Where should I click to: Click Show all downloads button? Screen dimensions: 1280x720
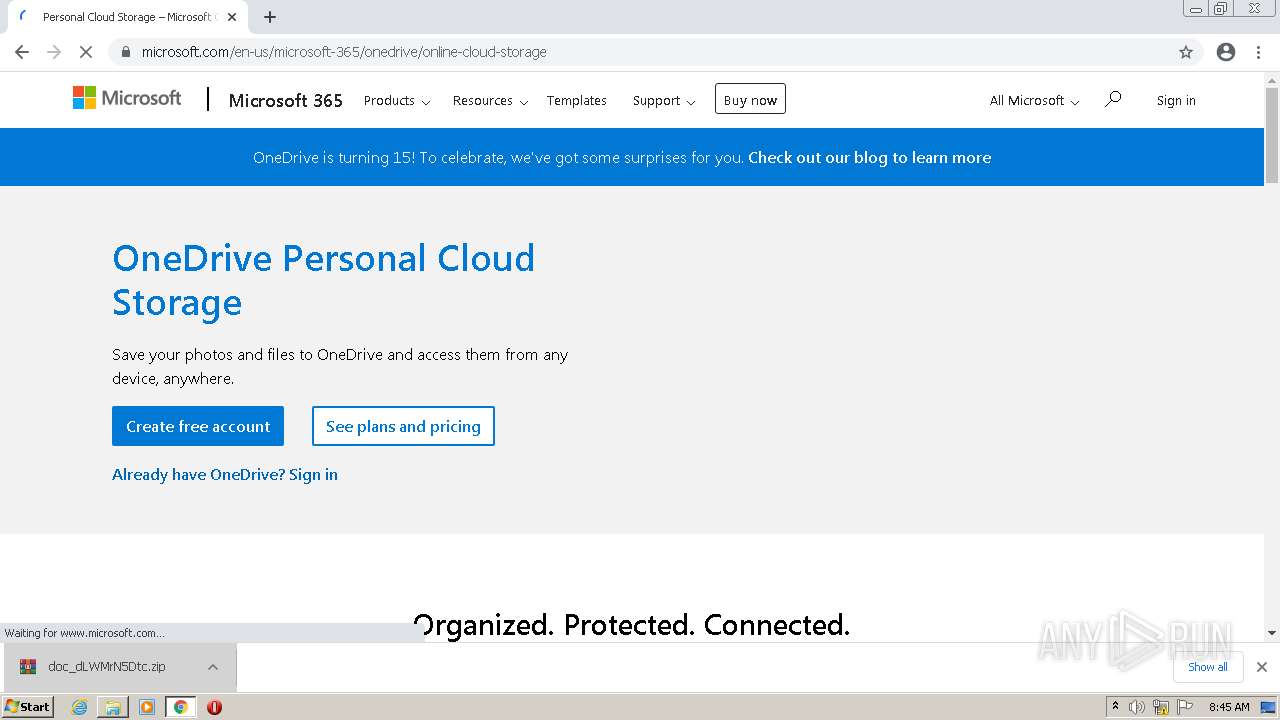(1208, 667)
